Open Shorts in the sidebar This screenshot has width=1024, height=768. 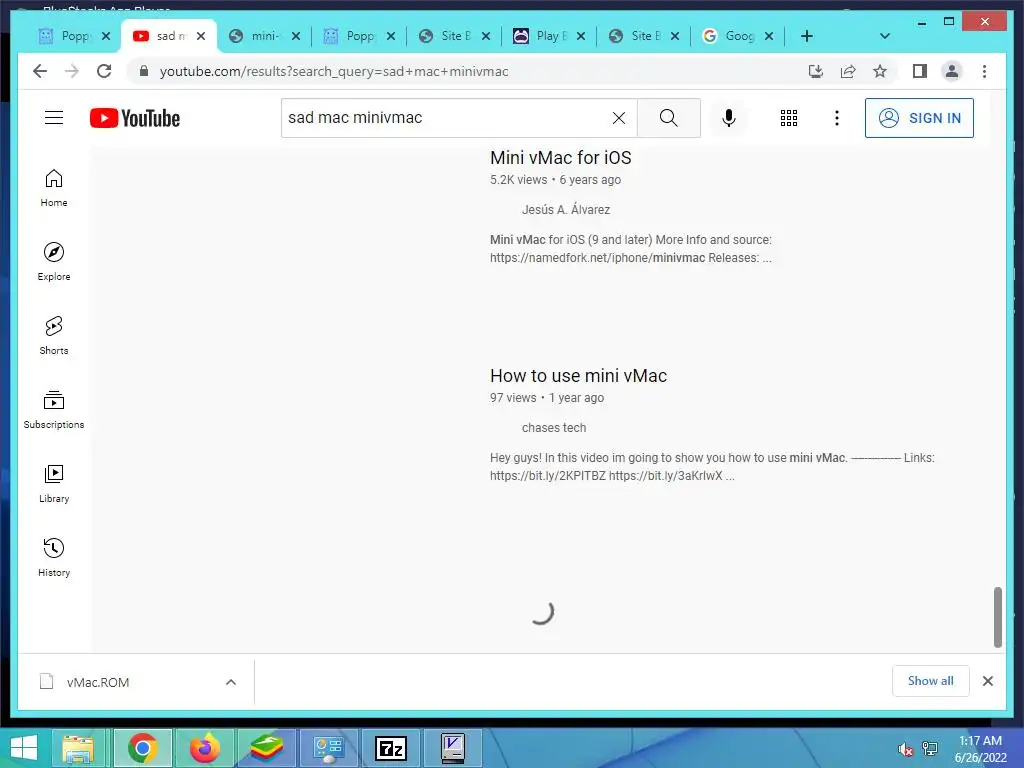tap(54, 335)
